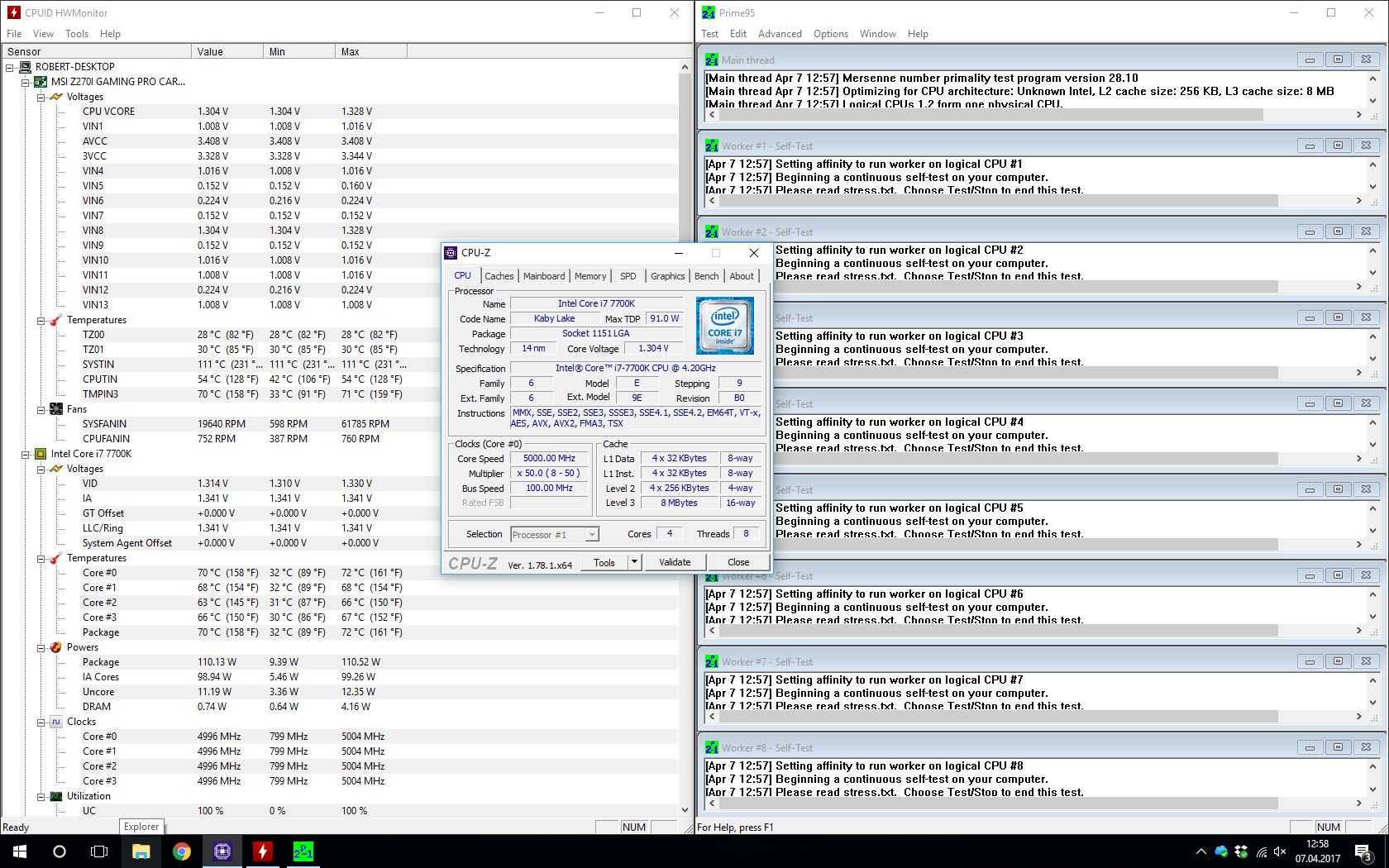1389x868 pixels.
Task: Open Task View on the taskbar
Action: tap(99, 851)
